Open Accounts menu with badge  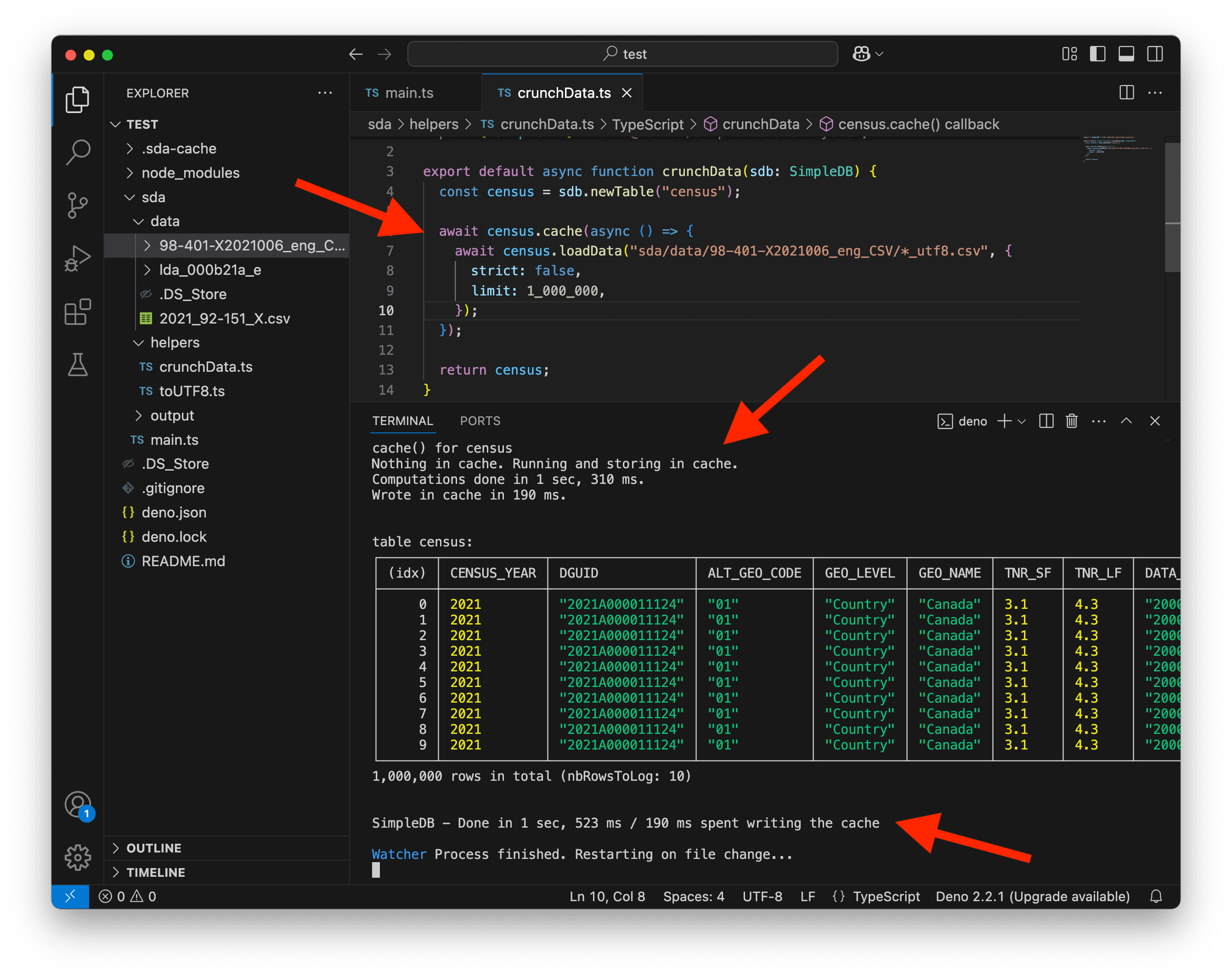pyautogui.click(x=78, y=805)
